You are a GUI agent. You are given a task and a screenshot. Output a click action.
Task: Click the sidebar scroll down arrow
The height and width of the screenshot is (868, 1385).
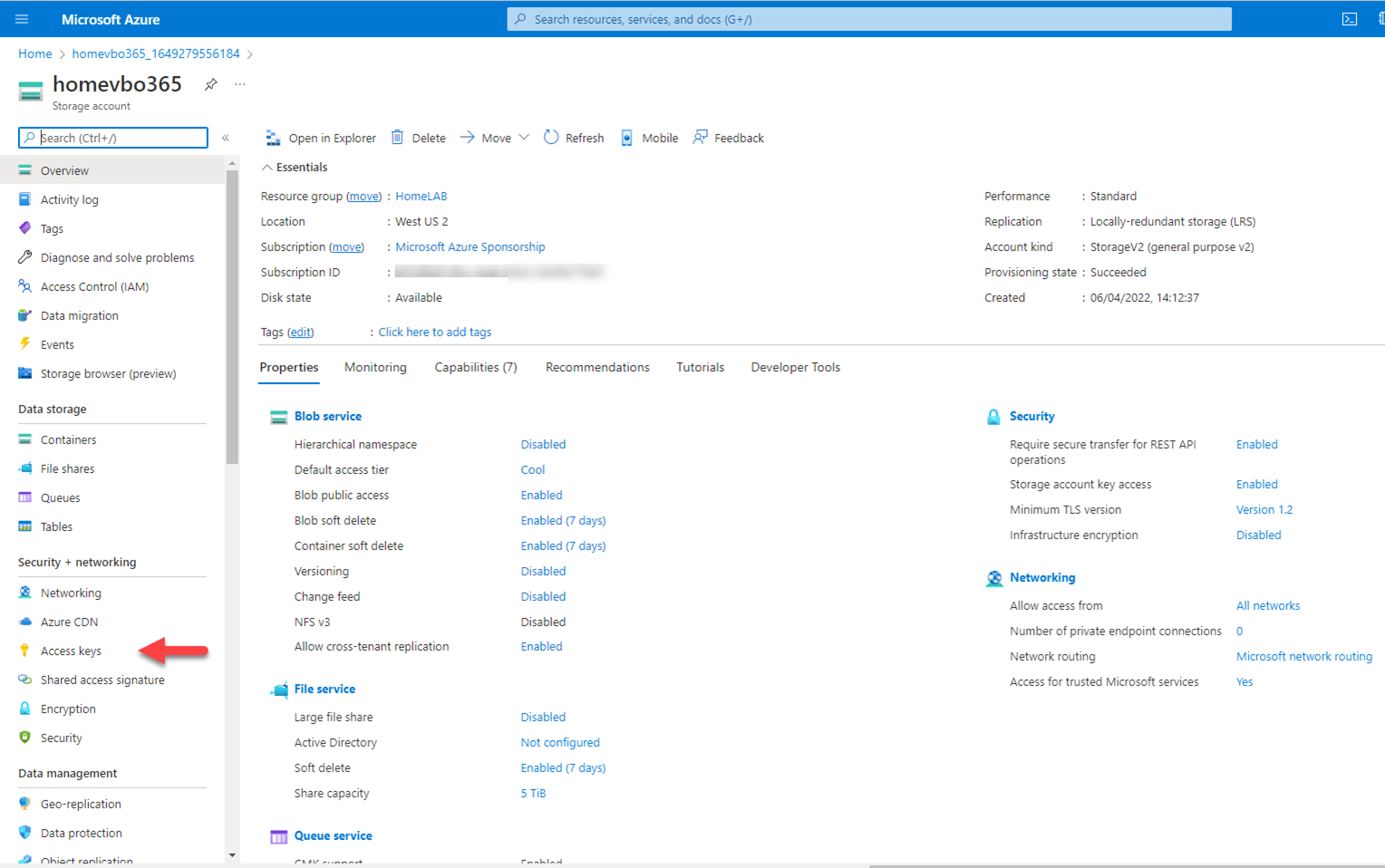click(x=232, y=854)
